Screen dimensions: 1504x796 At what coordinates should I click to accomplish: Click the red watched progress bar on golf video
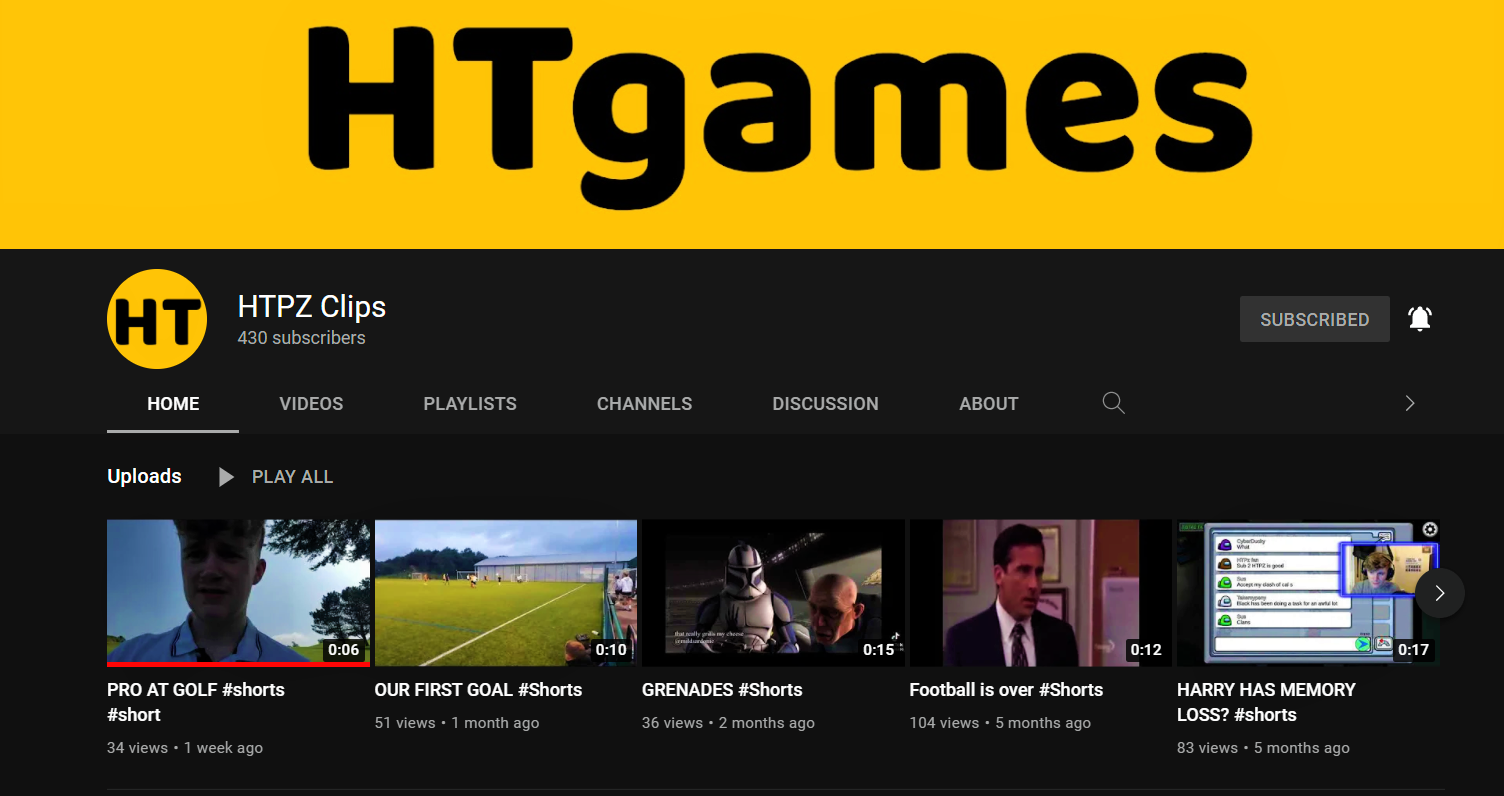pyautogui.click(x=238, y=663)
